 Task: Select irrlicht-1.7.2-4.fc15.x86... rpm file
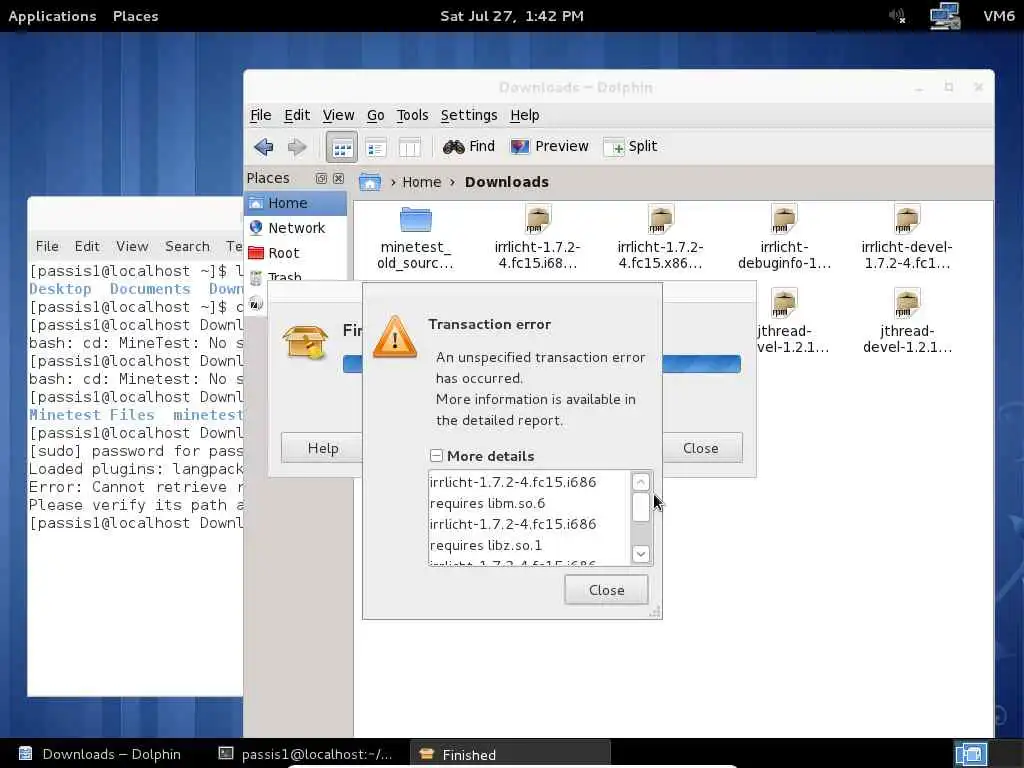pos(660,238)
